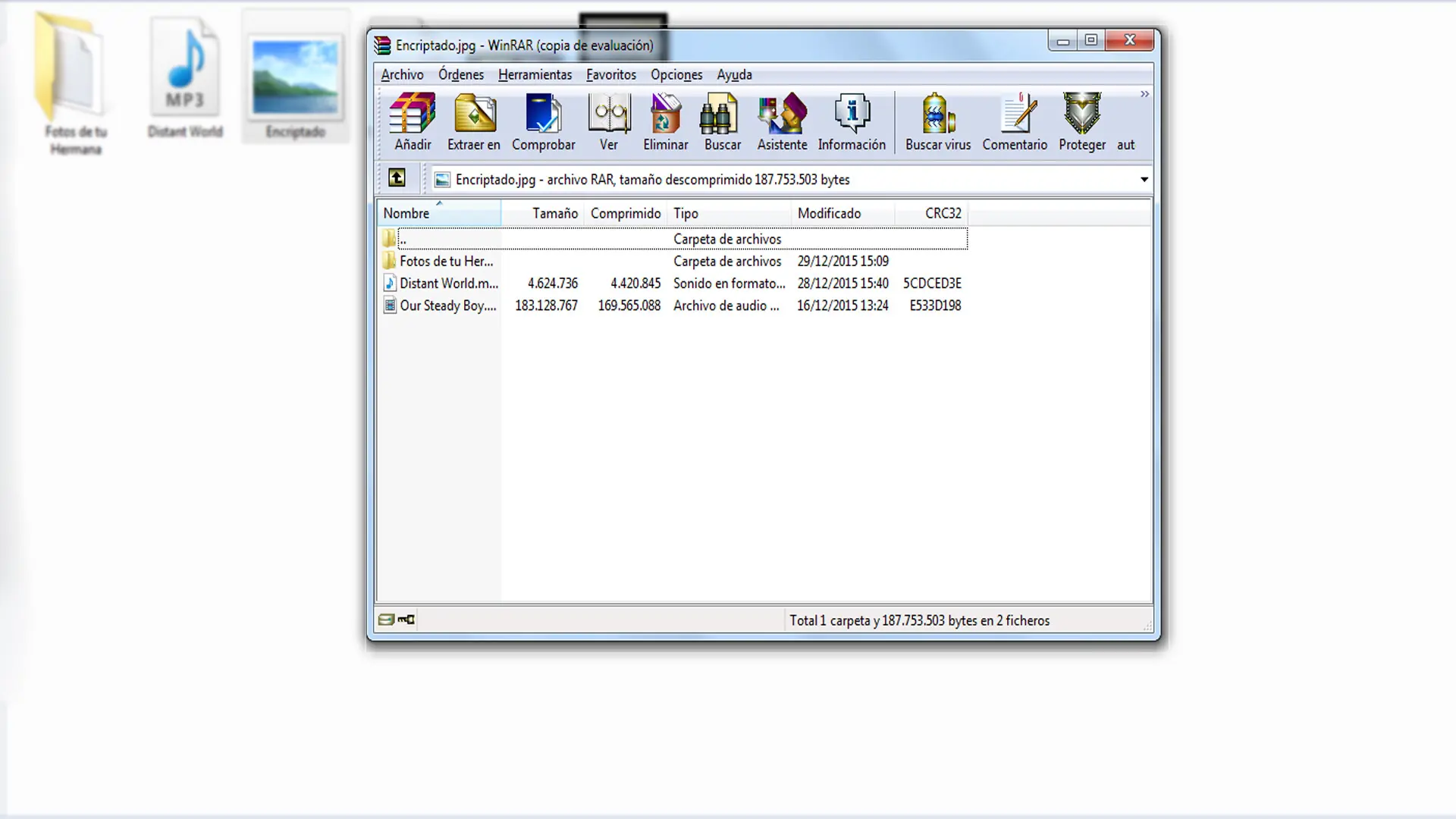Click the size value 183.128.767

[x=546, y=305]
